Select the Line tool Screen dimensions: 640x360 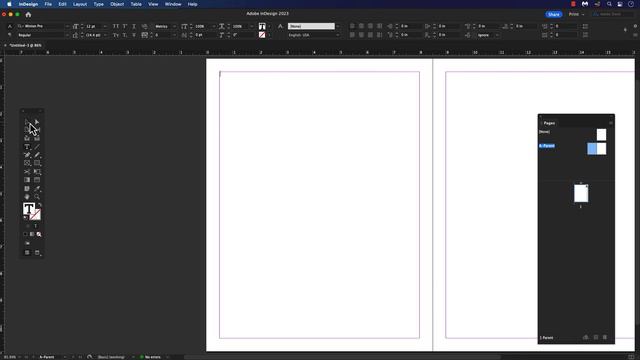coord(37,147)
